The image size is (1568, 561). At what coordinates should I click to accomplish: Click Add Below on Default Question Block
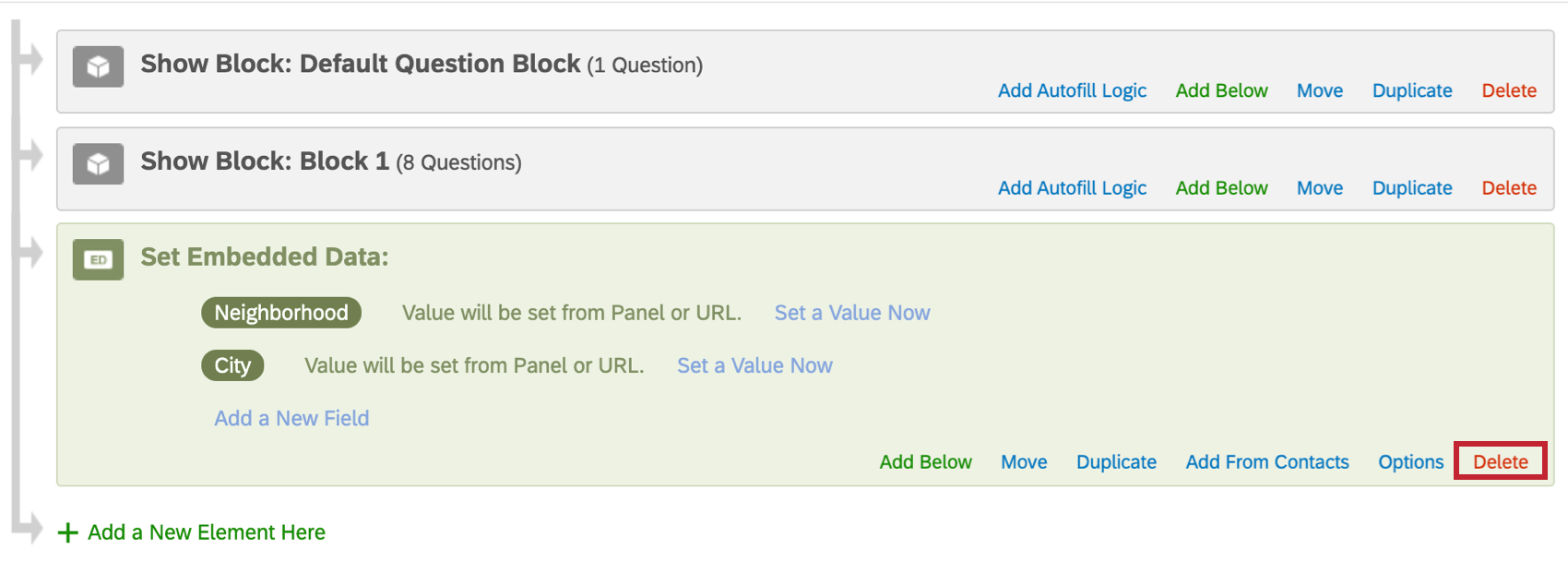pos(1221,90)
